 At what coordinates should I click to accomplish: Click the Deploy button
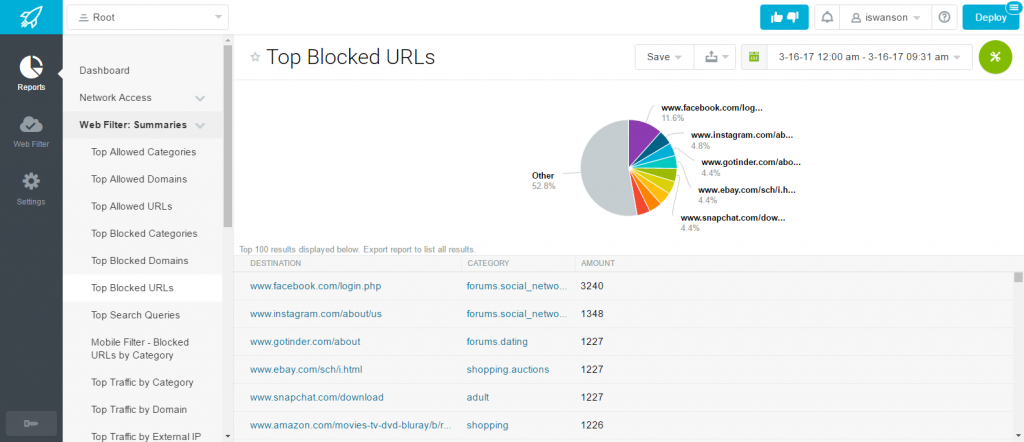991,18
